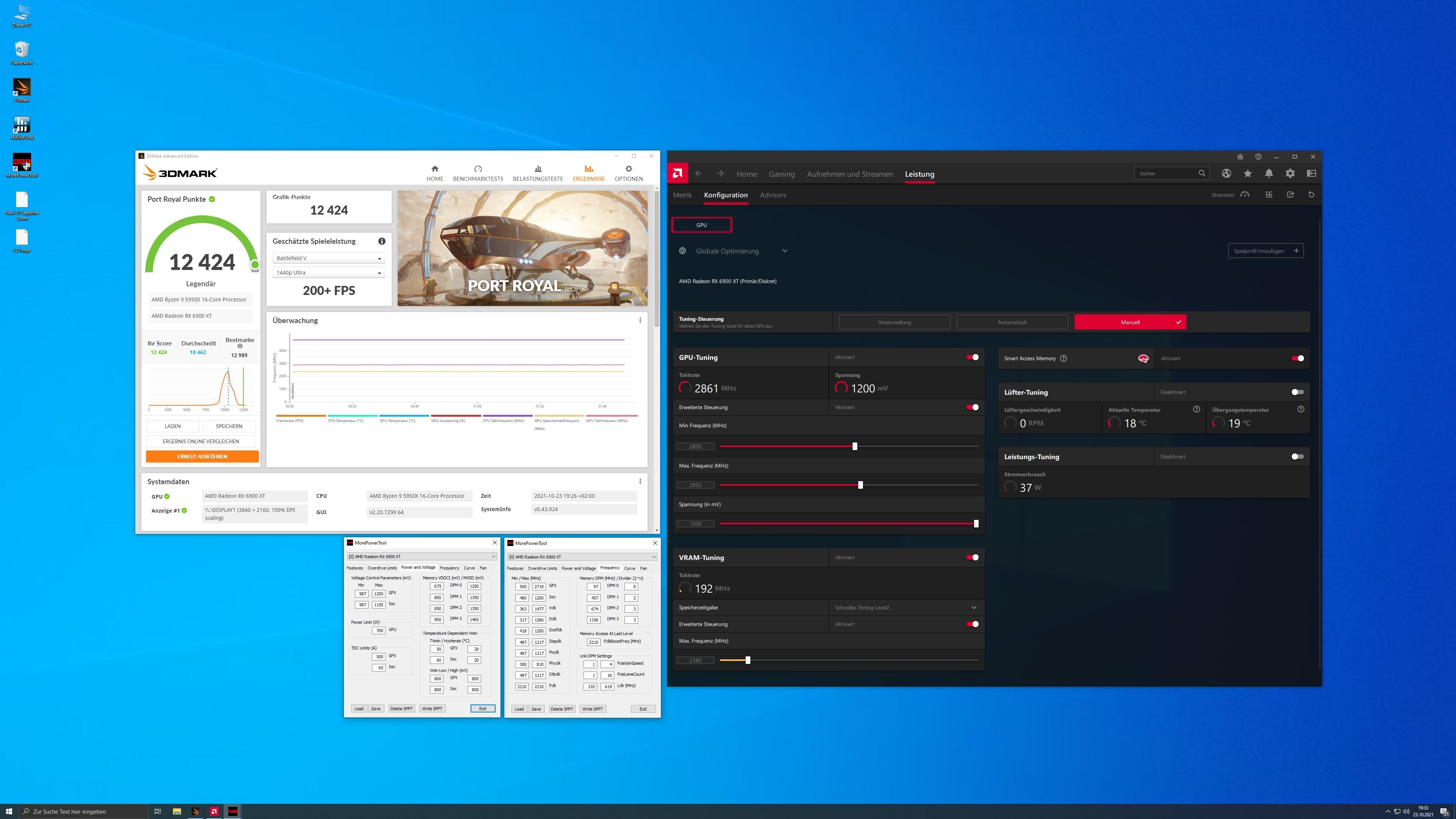Click the VRAM Max. Frequenz slider handle

(x=748, y=660)
